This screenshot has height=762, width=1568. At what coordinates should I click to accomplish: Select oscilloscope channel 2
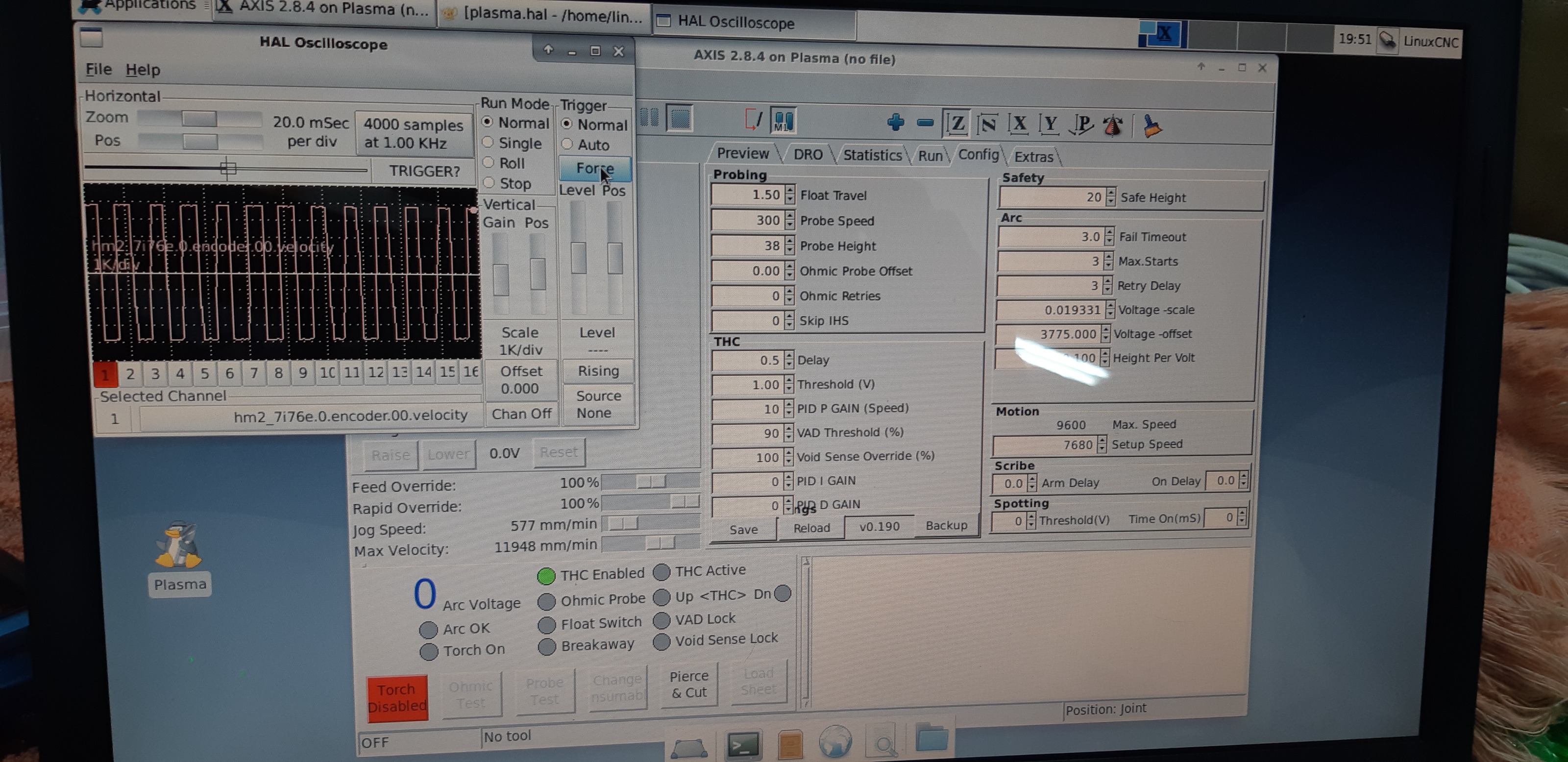click(x=130, y=374)
